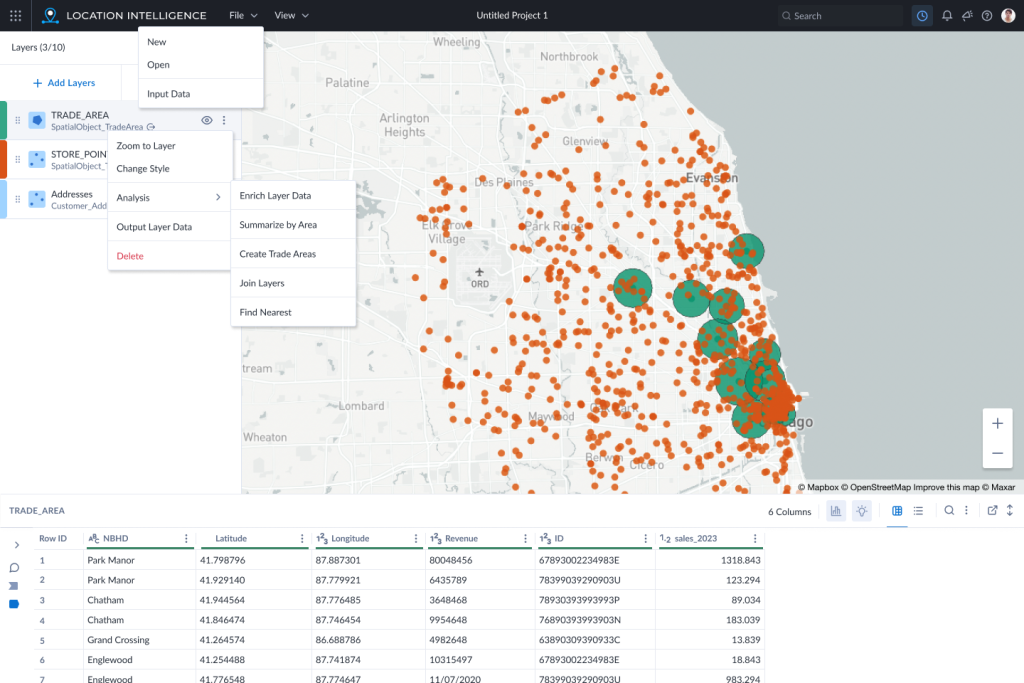Zoom out on the map
1024x683 pixels.
coord(997,453)
